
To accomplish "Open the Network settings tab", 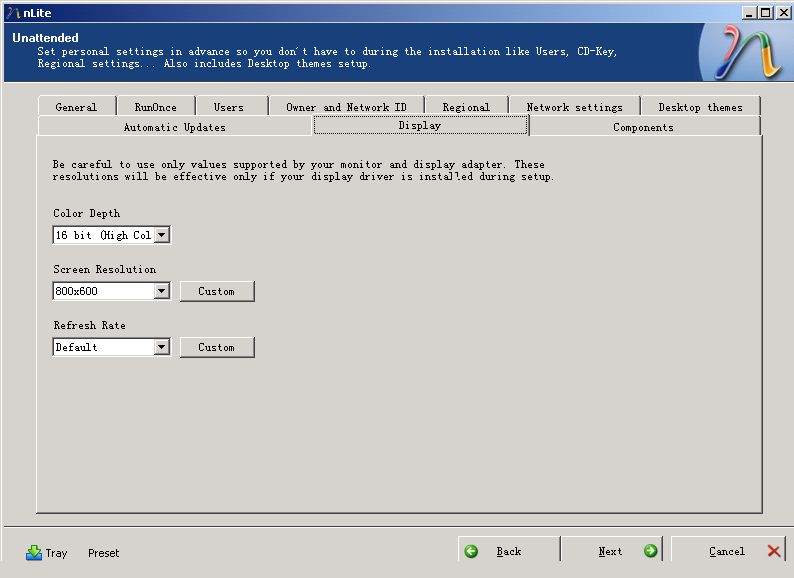I will 574,107.
